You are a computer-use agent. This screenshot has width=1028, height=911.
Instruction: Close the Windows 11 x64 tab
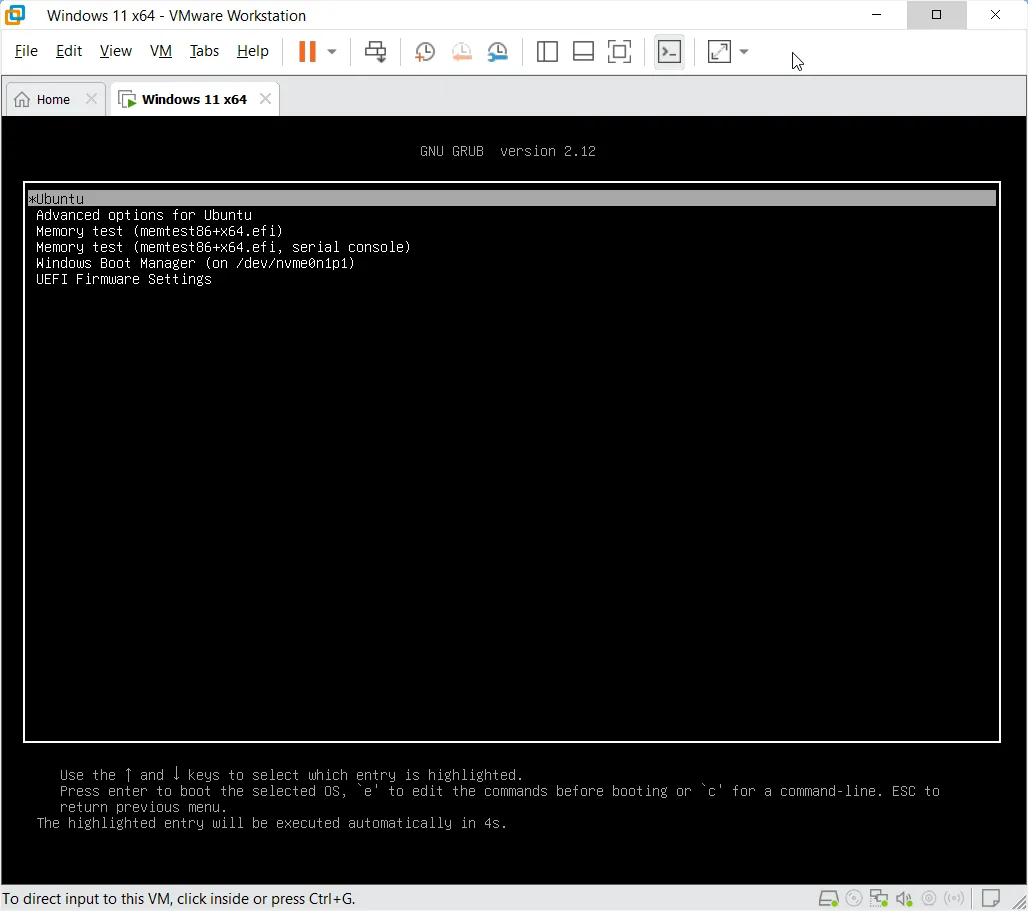tap(266, 99)
